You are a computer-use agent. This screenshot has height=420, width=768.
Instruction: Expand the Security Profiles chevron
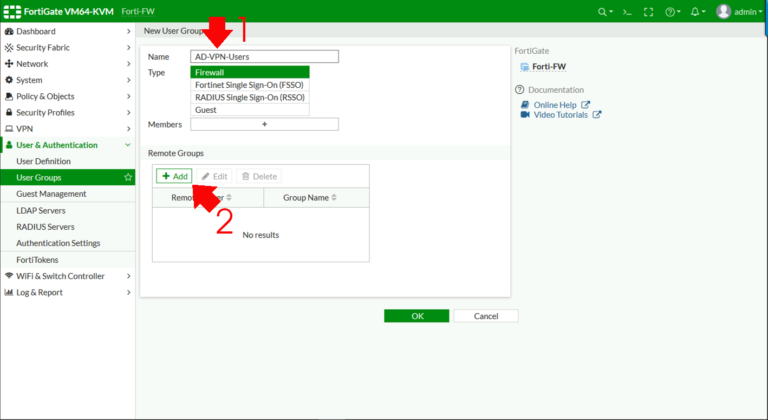tap(128, 112)
